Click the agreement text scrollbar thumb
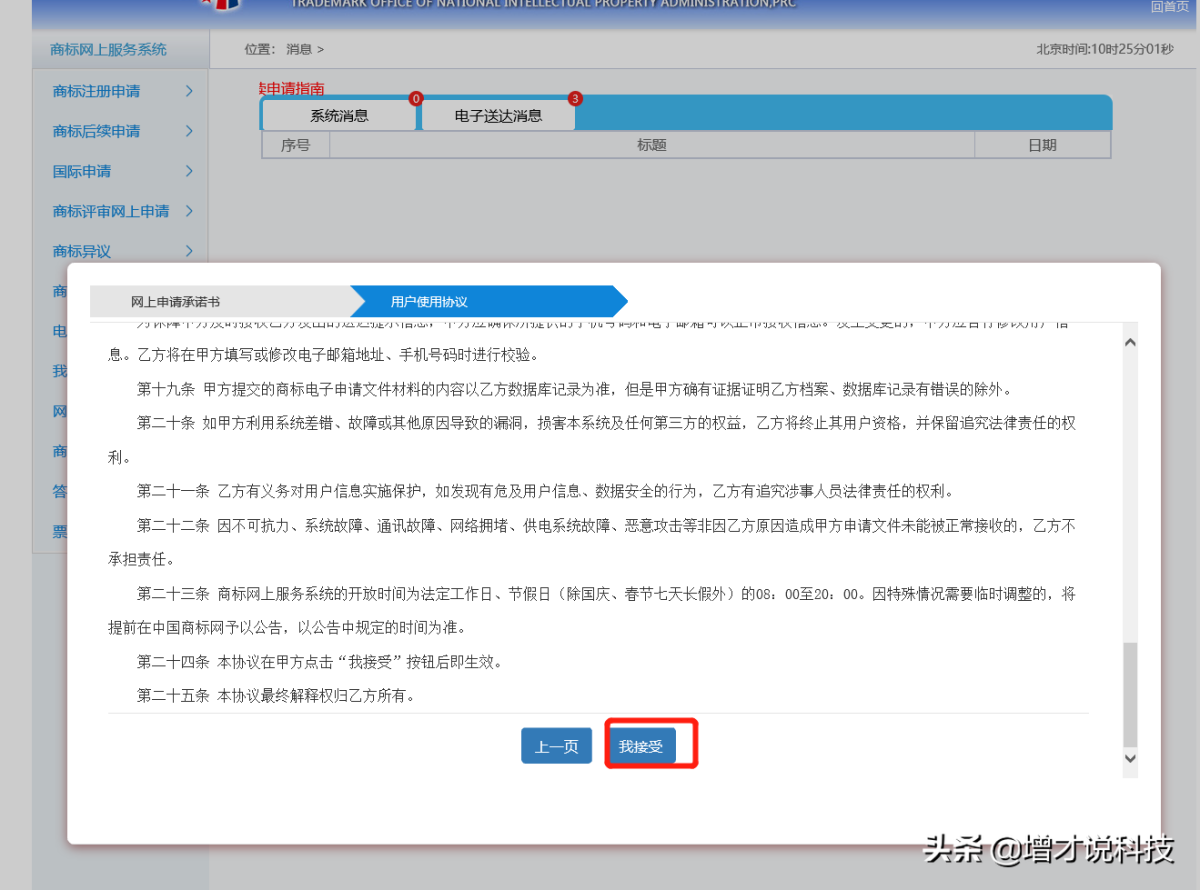1200x890 pixels. coord(1130,695)
